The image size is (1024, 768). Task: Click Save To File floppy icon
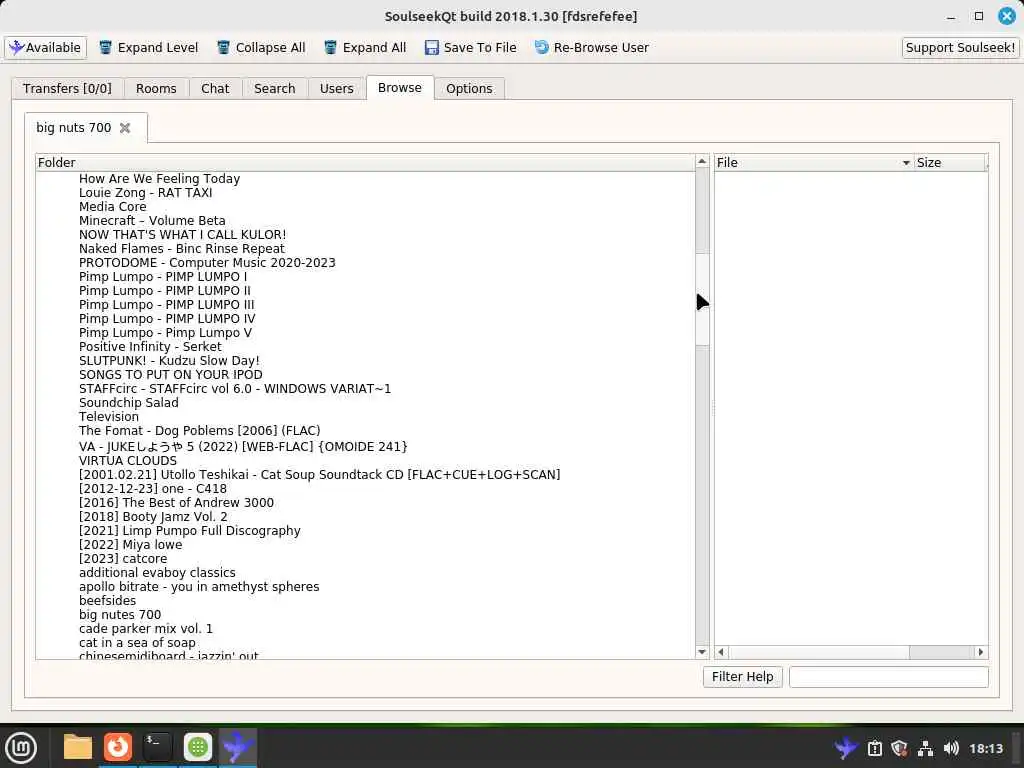[x=432, y=48]
